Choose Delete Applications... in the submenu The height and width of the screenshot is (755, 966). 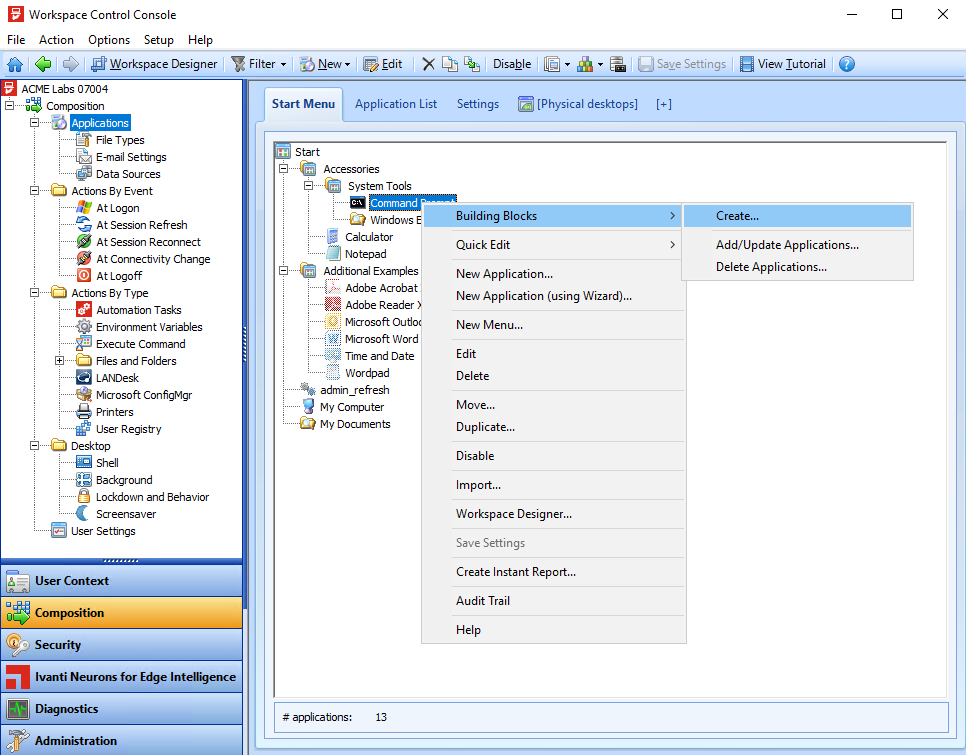[x=797, y=267]
